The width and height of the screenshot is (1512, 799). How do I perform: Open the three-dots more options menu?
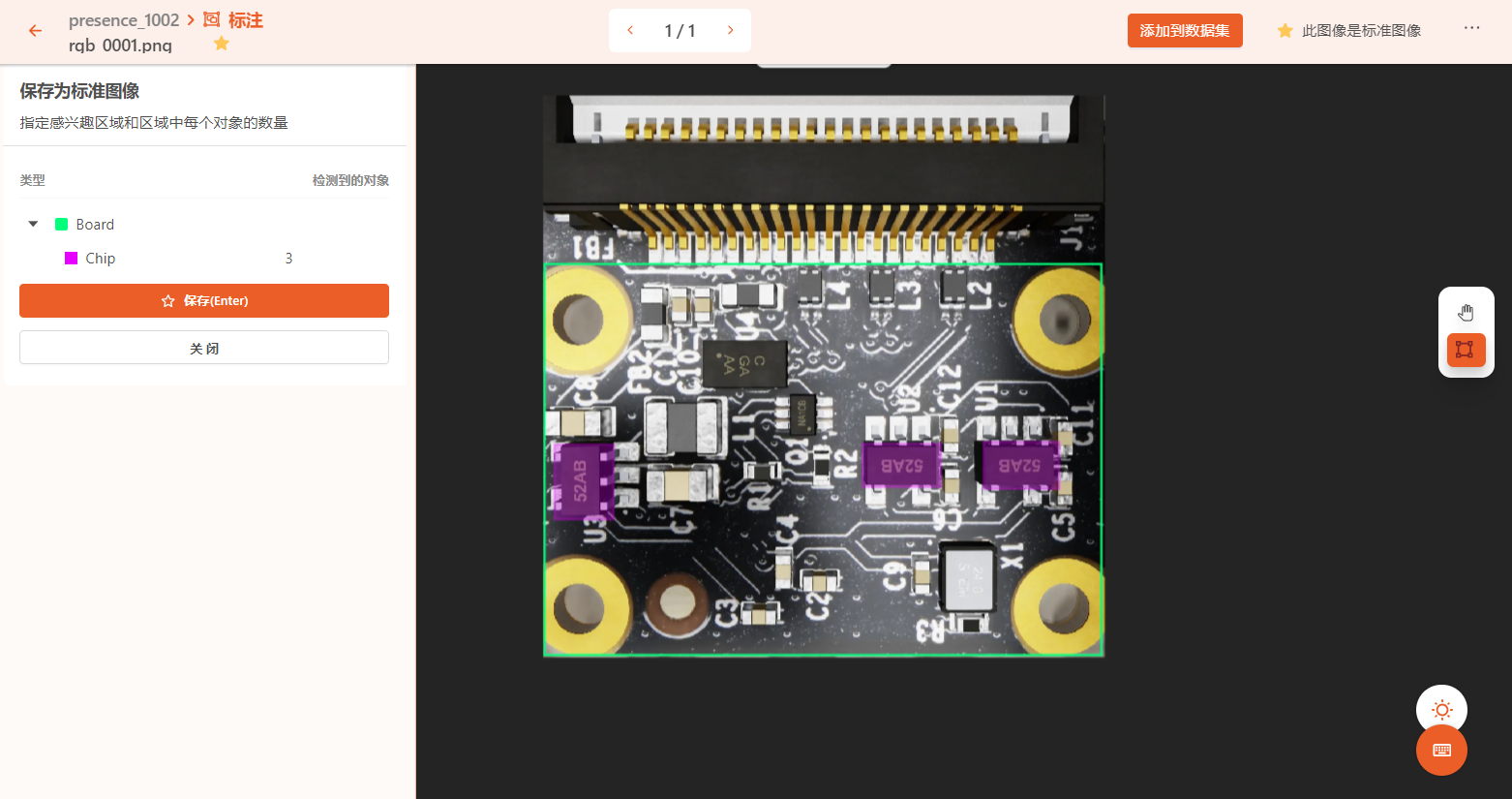coord(1471,28)
